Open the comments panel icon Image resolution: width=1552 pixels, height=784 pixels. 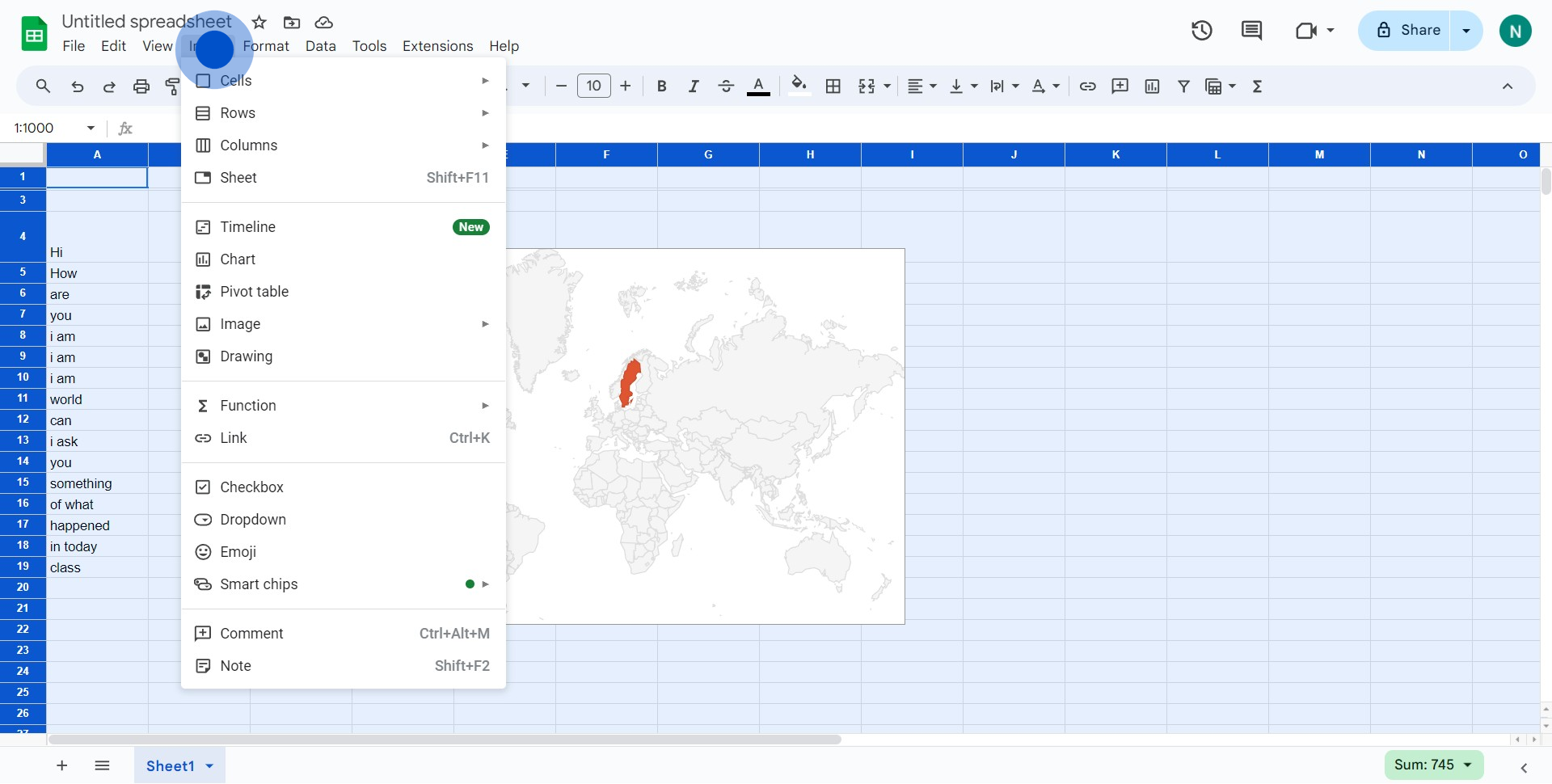pyautogui.click(x=1251, y=31)
